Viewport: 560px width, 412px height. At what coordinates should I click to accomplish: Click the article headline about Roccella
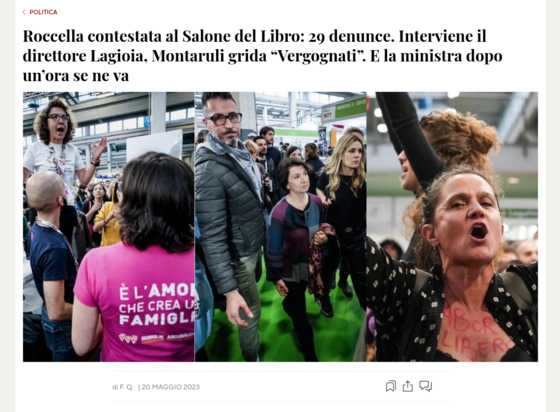pyautogui.click(x=262, y=56)
